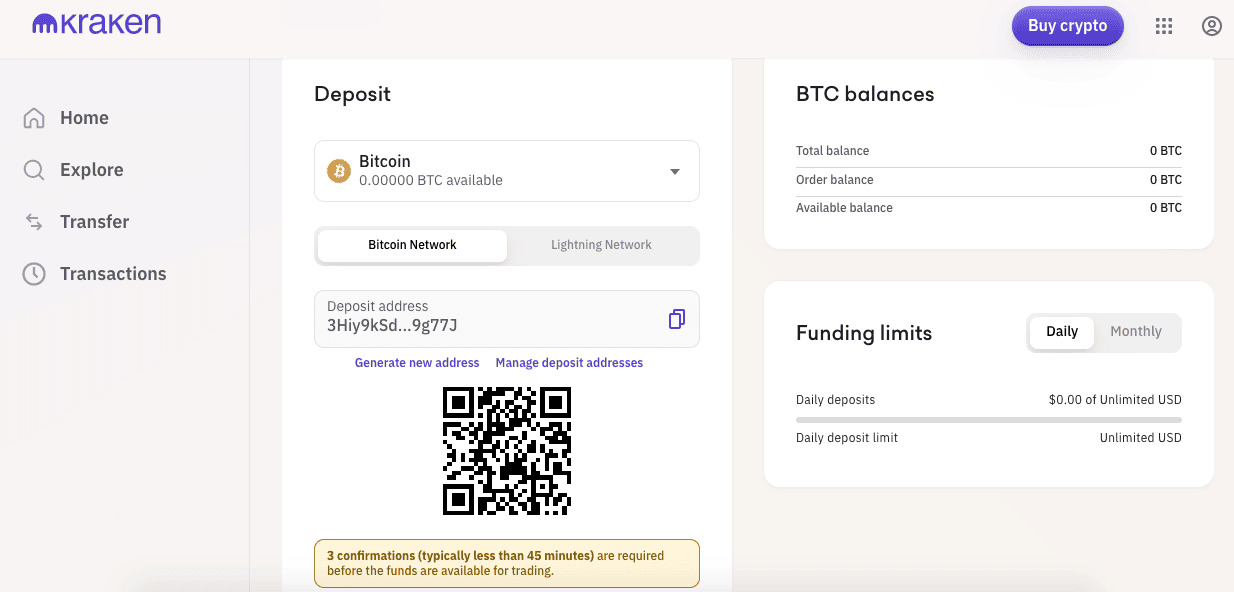
Task: Switch funding limits to Monthly
Action: point(1136,331)
